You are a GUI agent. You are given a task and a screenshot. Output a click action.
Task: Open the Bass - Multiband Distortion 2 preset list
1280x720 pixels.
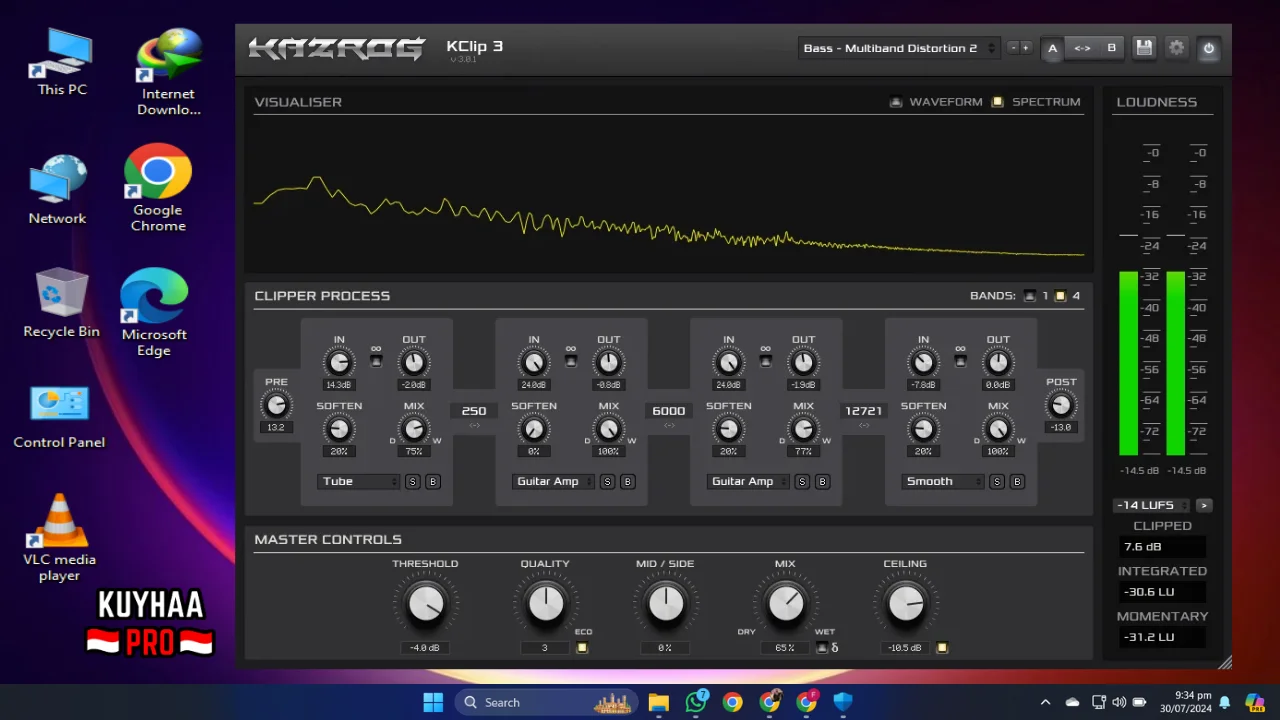pyautogui.click(x=900, y=48)
